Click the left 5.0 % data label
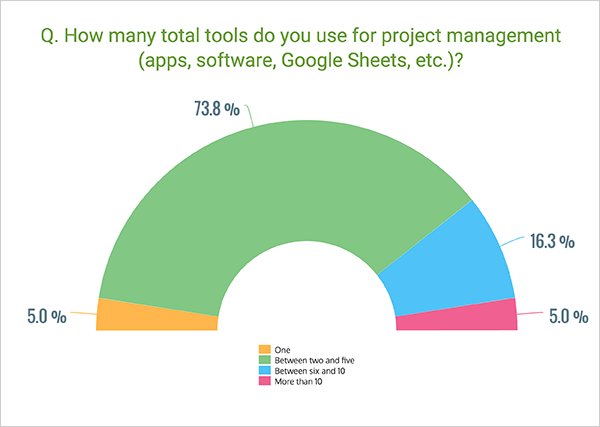600x427 pixels. (x=44, y=316)
